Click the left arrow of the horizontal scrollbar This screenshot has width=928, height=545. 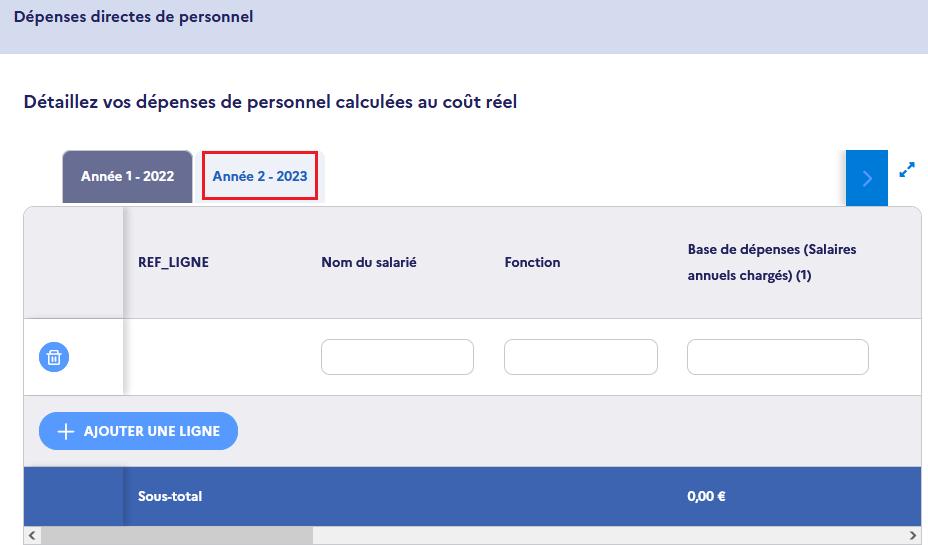point(32,536)
